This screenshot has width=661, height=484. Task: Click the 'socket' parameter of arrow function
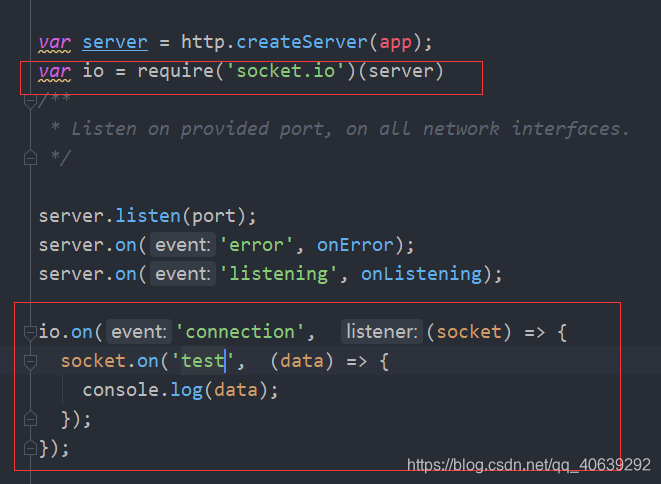pos(469,332)
